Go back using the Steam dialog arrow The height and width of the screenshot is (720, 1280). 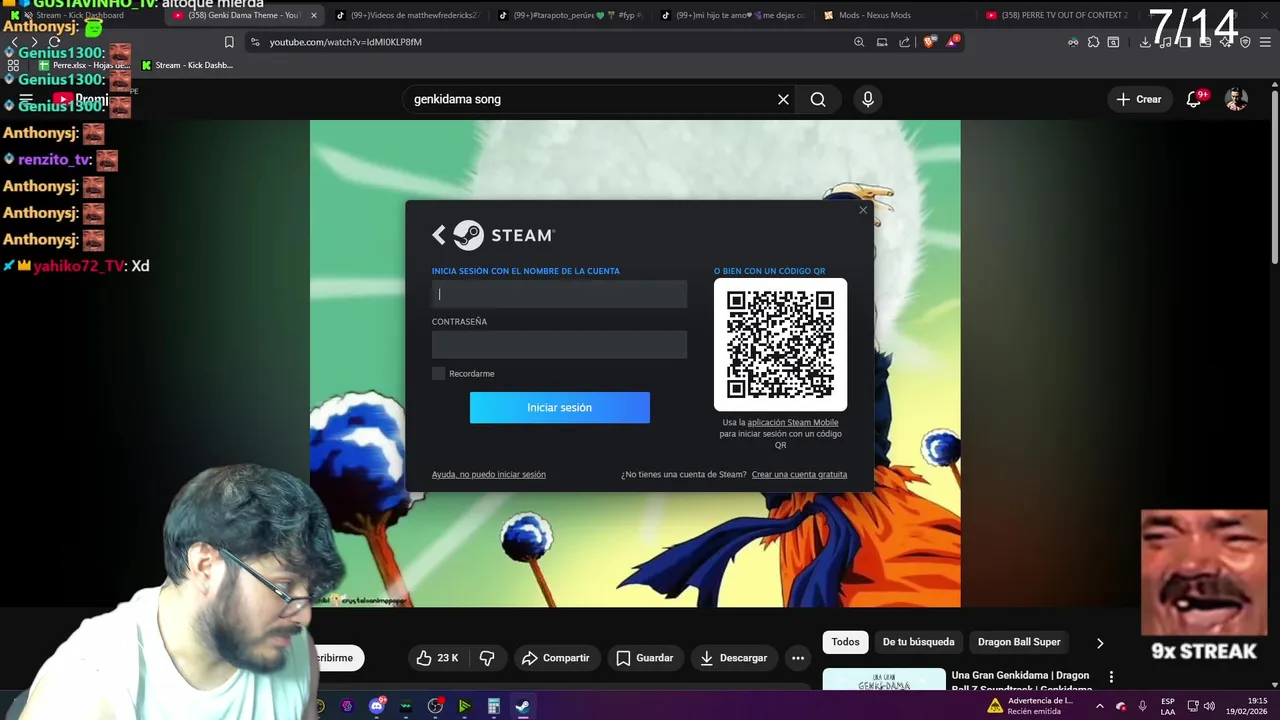[439, 235]
